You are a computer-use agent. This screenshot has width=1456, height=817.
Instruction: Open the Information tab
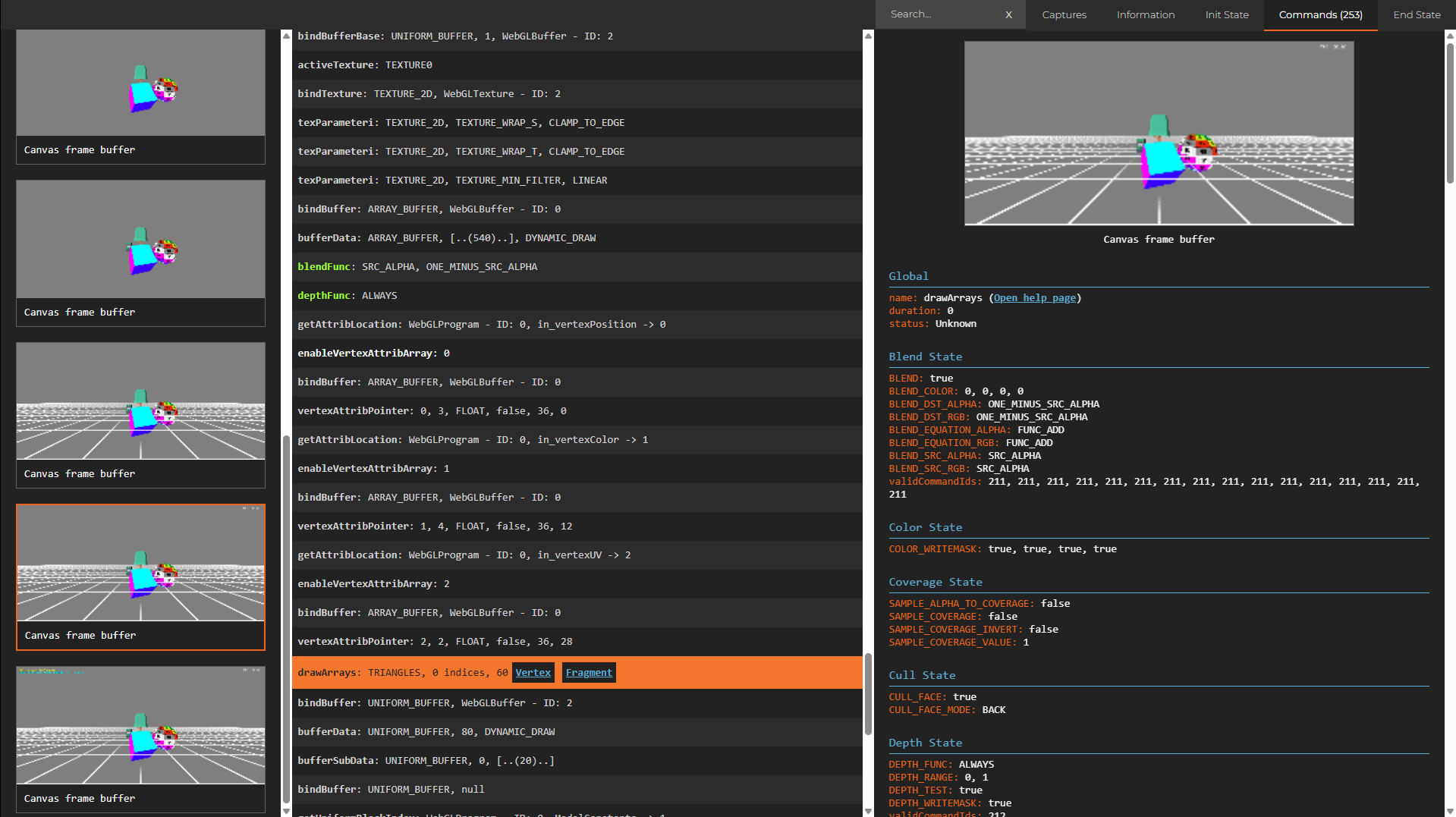(1145, 14)
